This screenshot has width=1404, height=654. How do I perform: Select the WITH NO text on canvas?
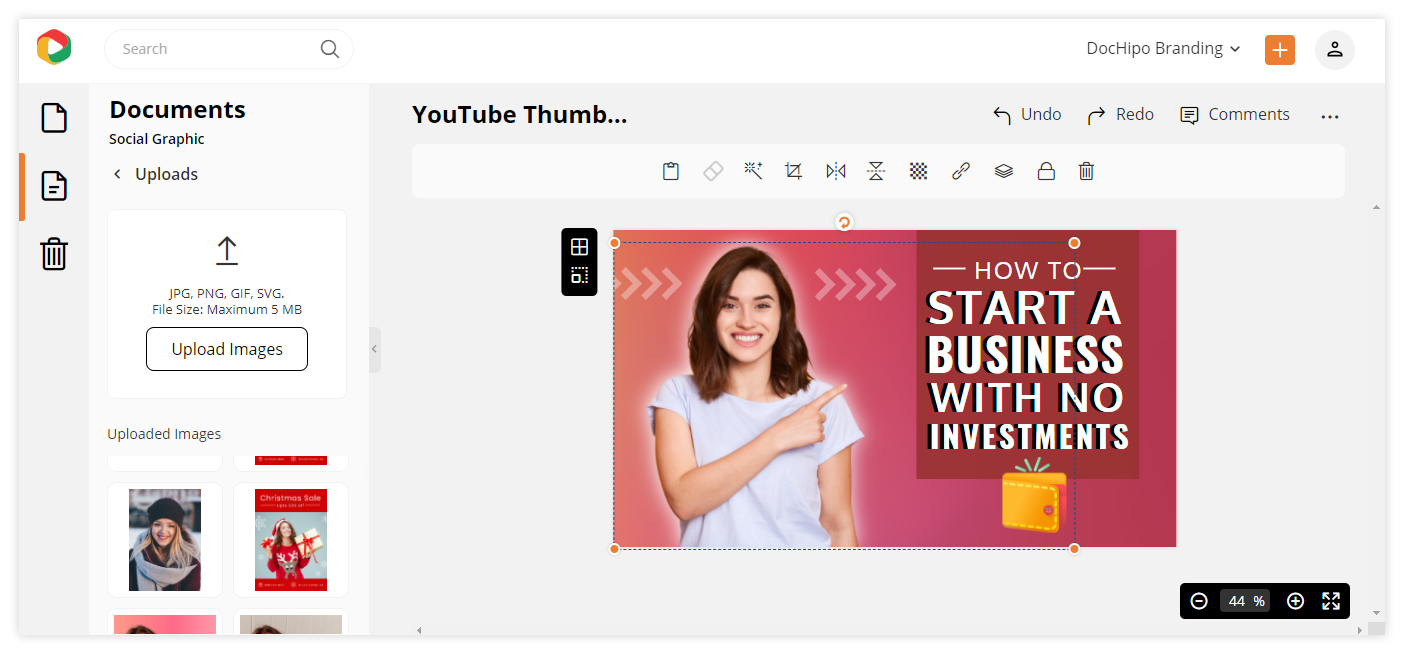[1026, 399]
